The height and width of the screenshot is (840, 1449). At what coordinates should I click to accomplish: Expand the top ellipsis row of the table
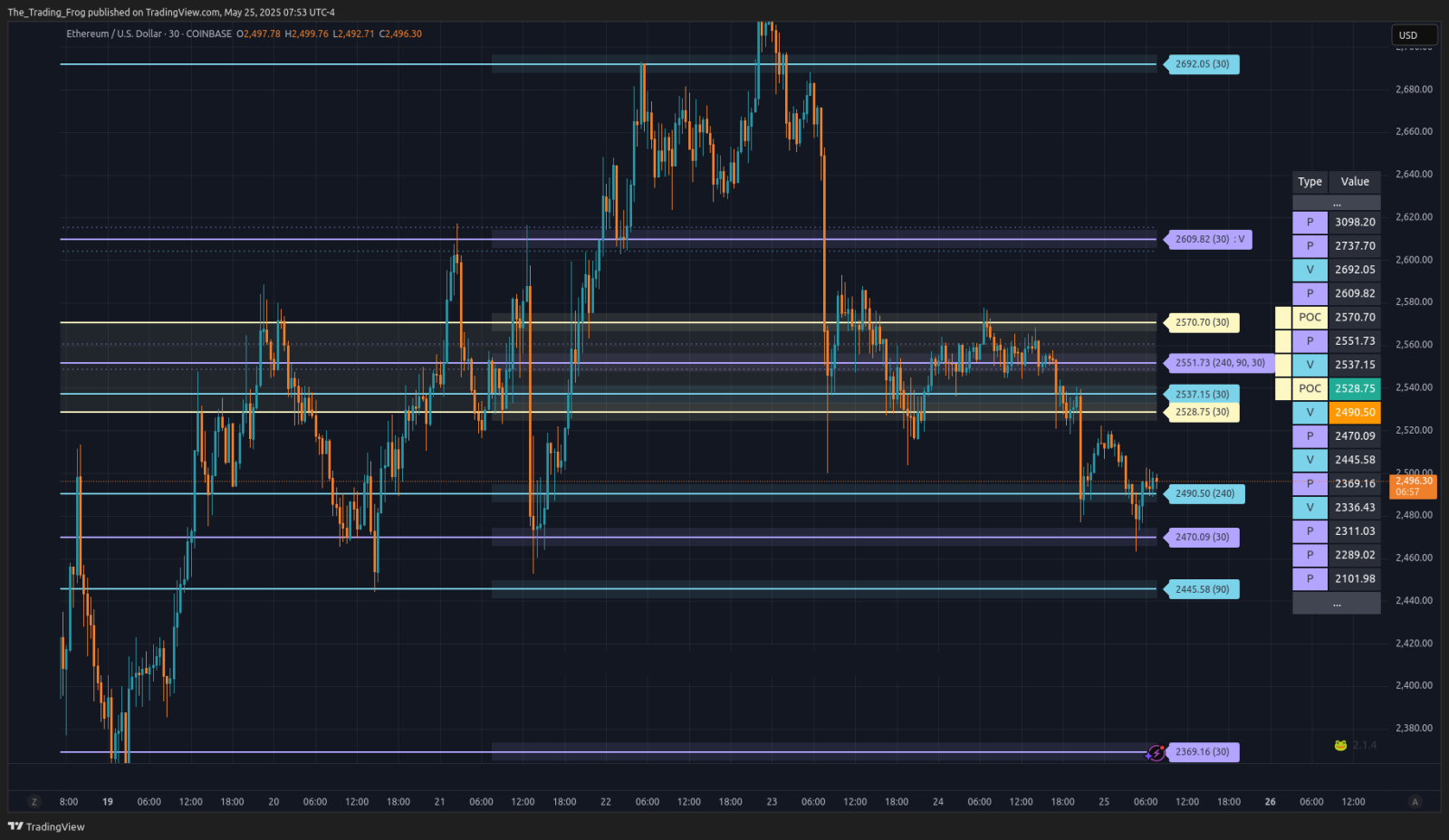click(x=1337, y=203)
